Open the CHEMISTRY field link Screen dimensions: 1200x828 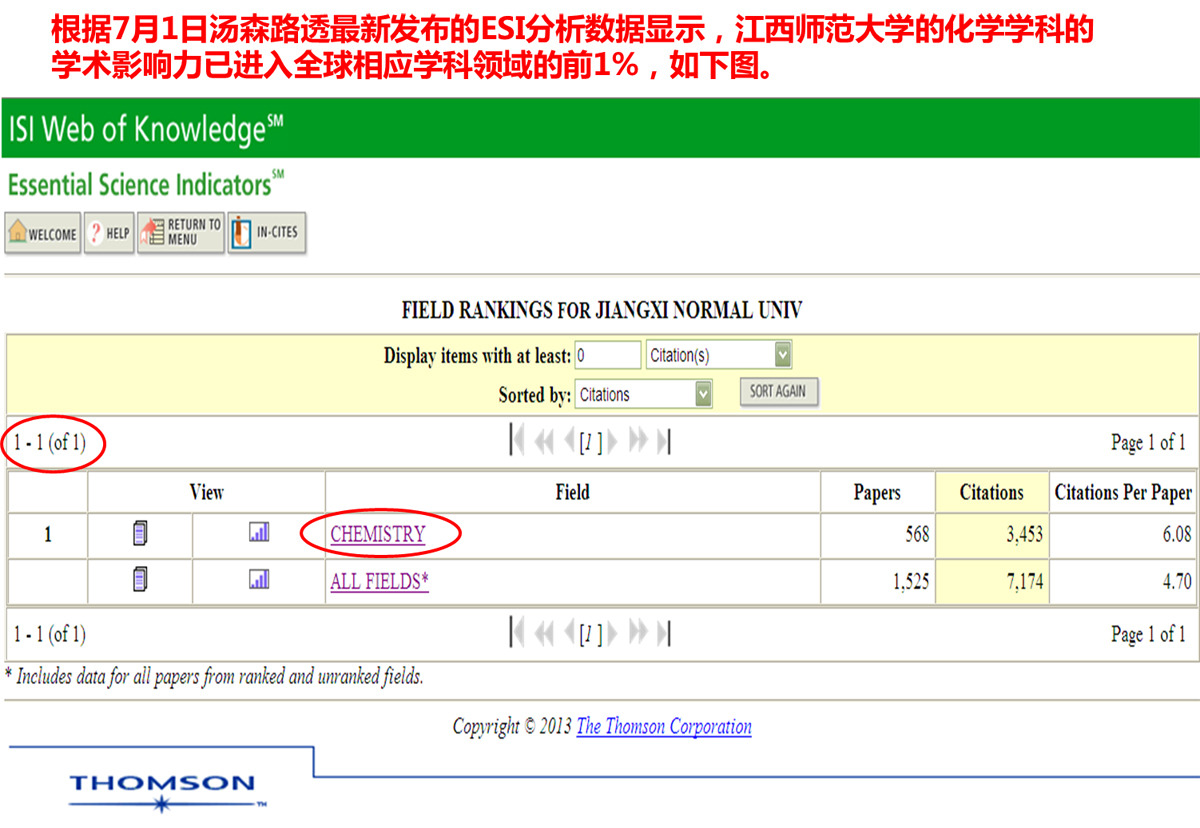tap(378, 535)
